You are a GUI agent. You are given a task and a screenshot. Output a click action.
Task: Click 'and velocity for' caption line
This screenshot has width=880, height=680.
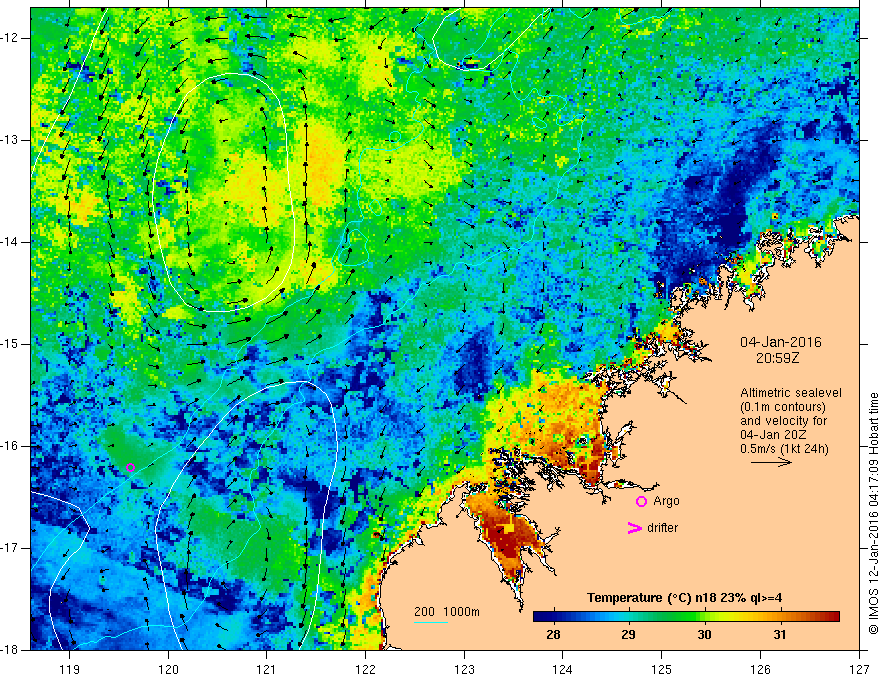click(783, 421)
